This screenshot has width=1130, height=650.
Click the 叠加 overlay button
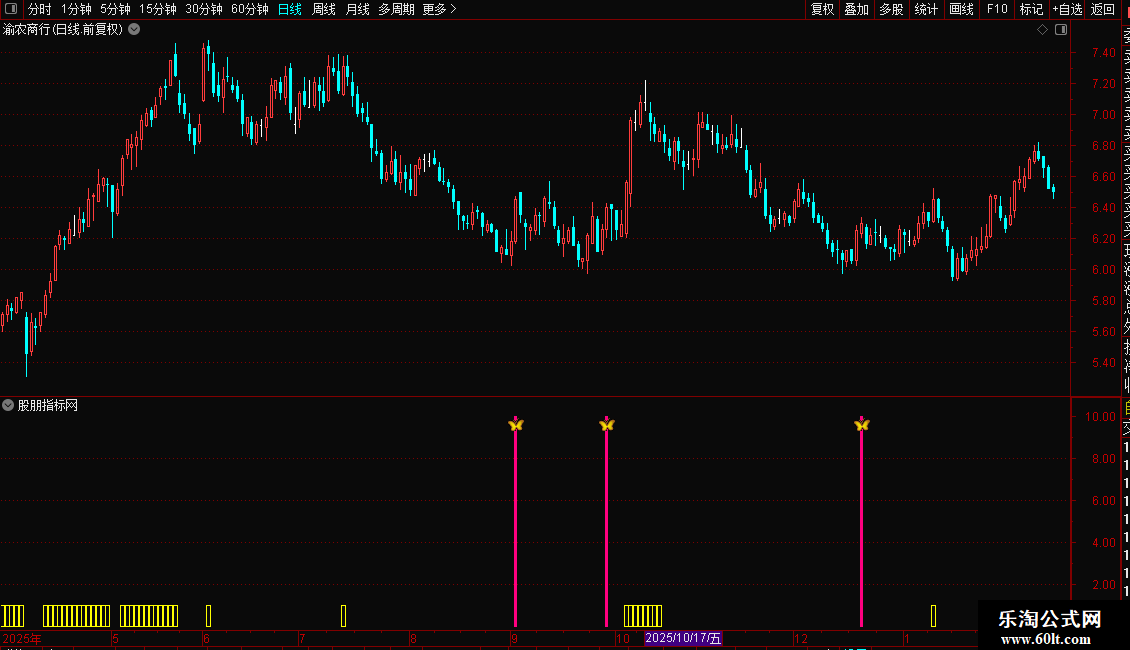tap(857, 9)
